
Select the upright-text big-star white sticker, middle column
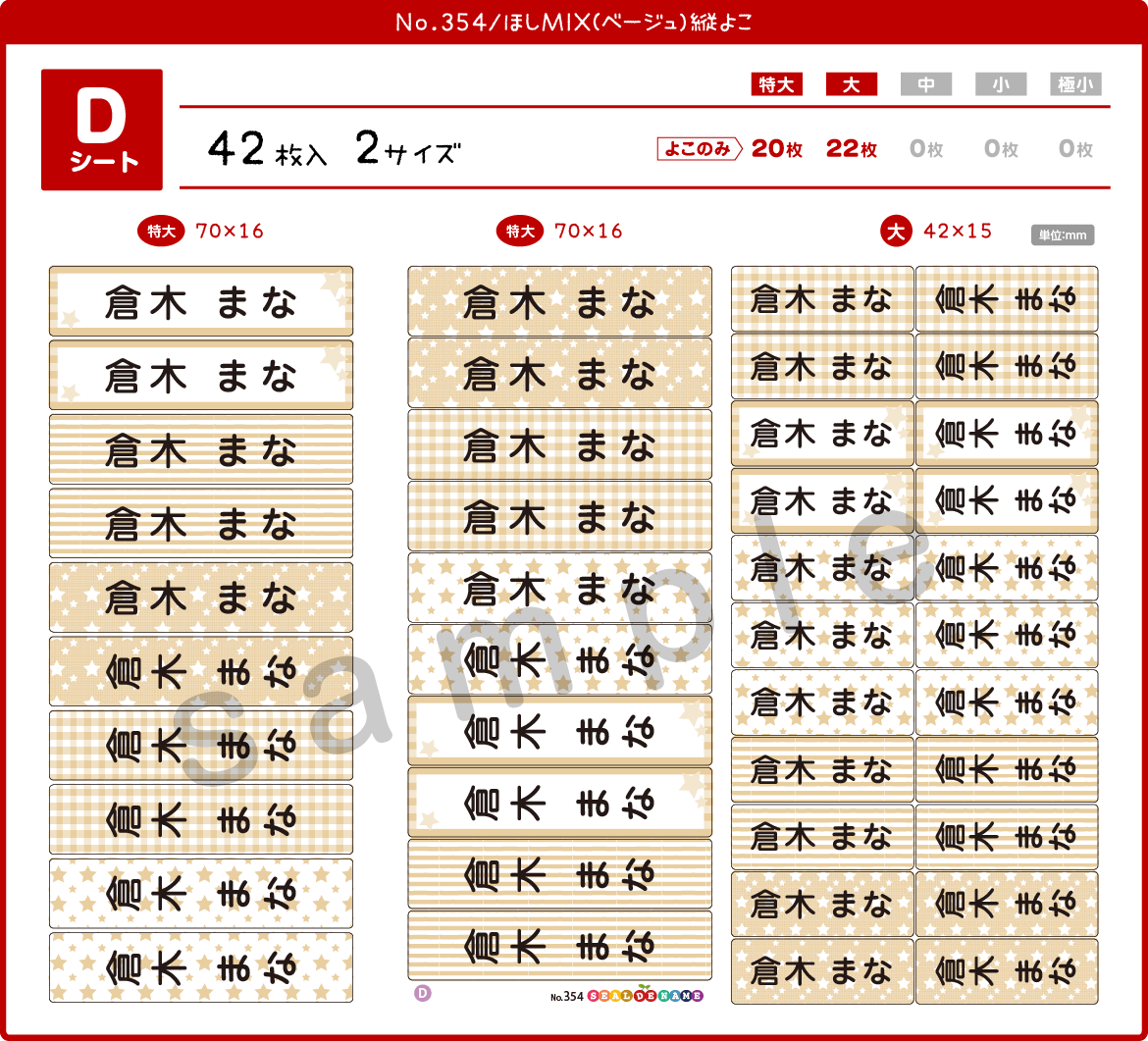(560, 588)
